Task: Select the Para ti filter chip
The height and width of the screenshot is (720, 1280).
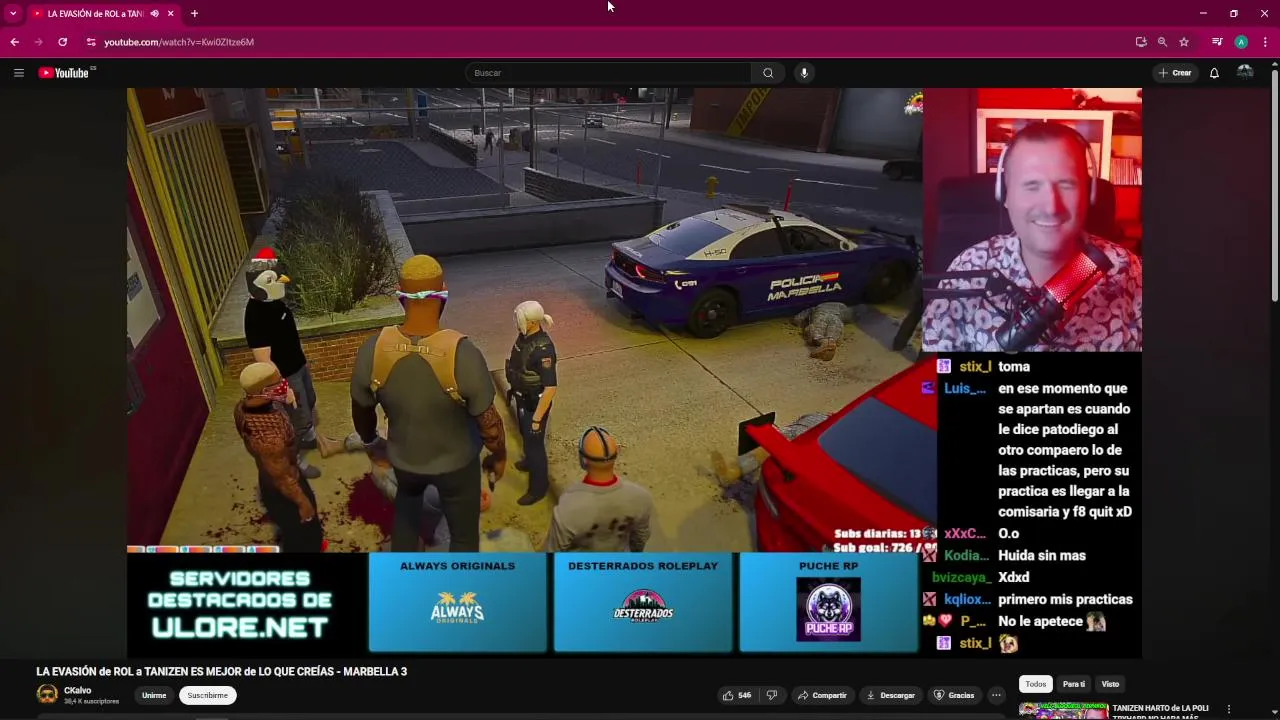Action: pyautogui.click(x=1074, y=684)
